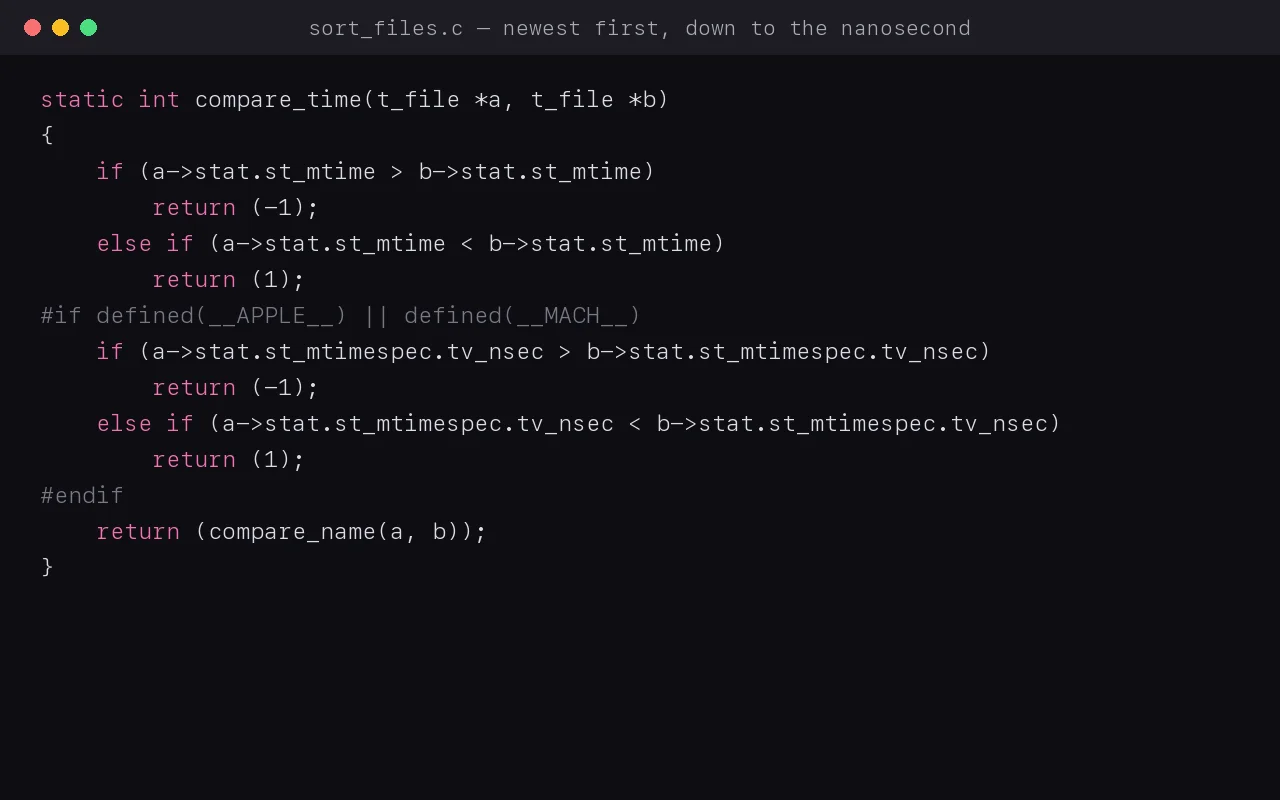The width and height of the screenshot is (1280, 800).
Task: Click the int return type keyword
Action: click(x=159, y=100)
